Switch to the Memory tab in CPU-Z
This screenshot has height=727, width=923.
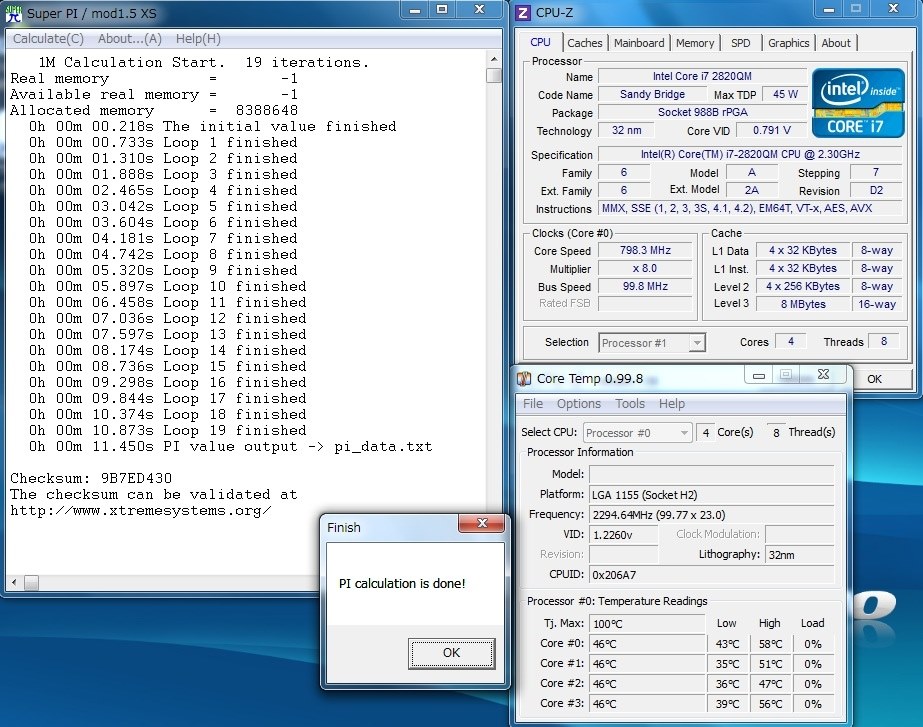pos(695,43)
